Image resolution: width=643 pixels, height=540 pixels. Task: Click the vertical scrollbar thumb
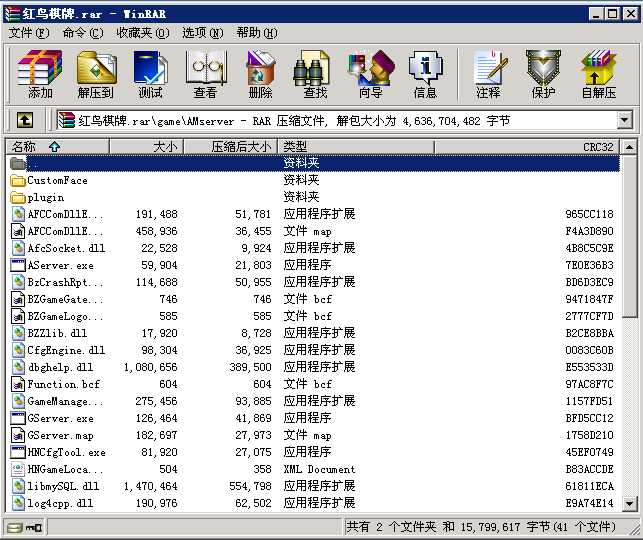point(629,236)
